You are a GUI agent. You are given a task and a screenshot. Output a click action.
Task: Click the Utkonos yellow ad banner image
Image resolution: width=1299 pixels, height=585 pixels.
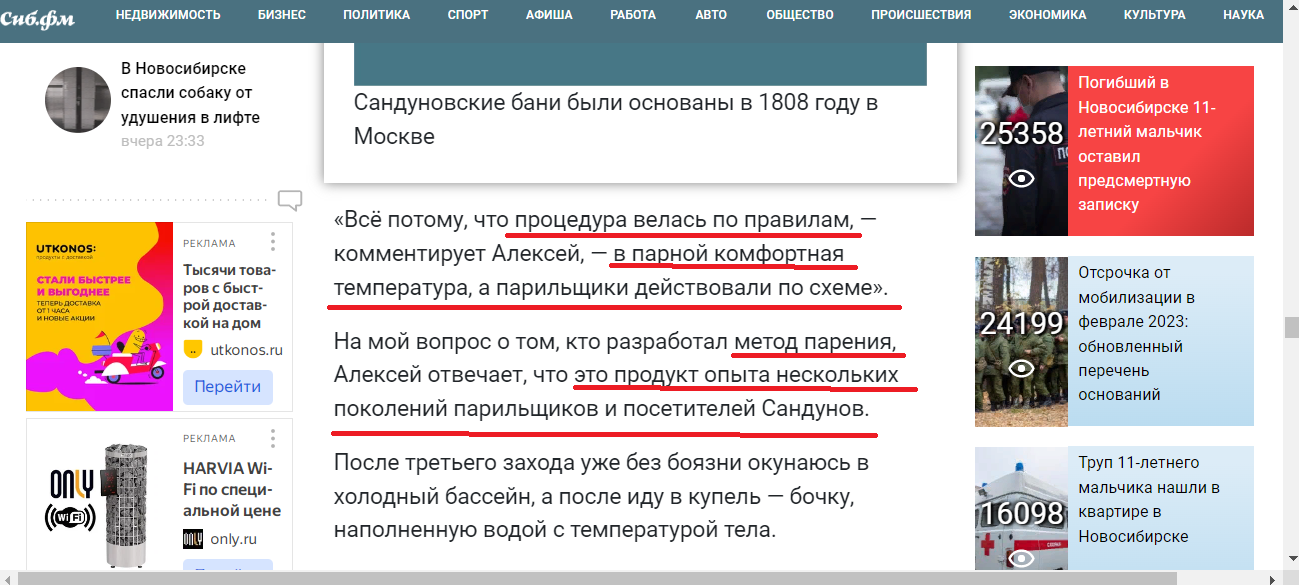tap(99, 316)
